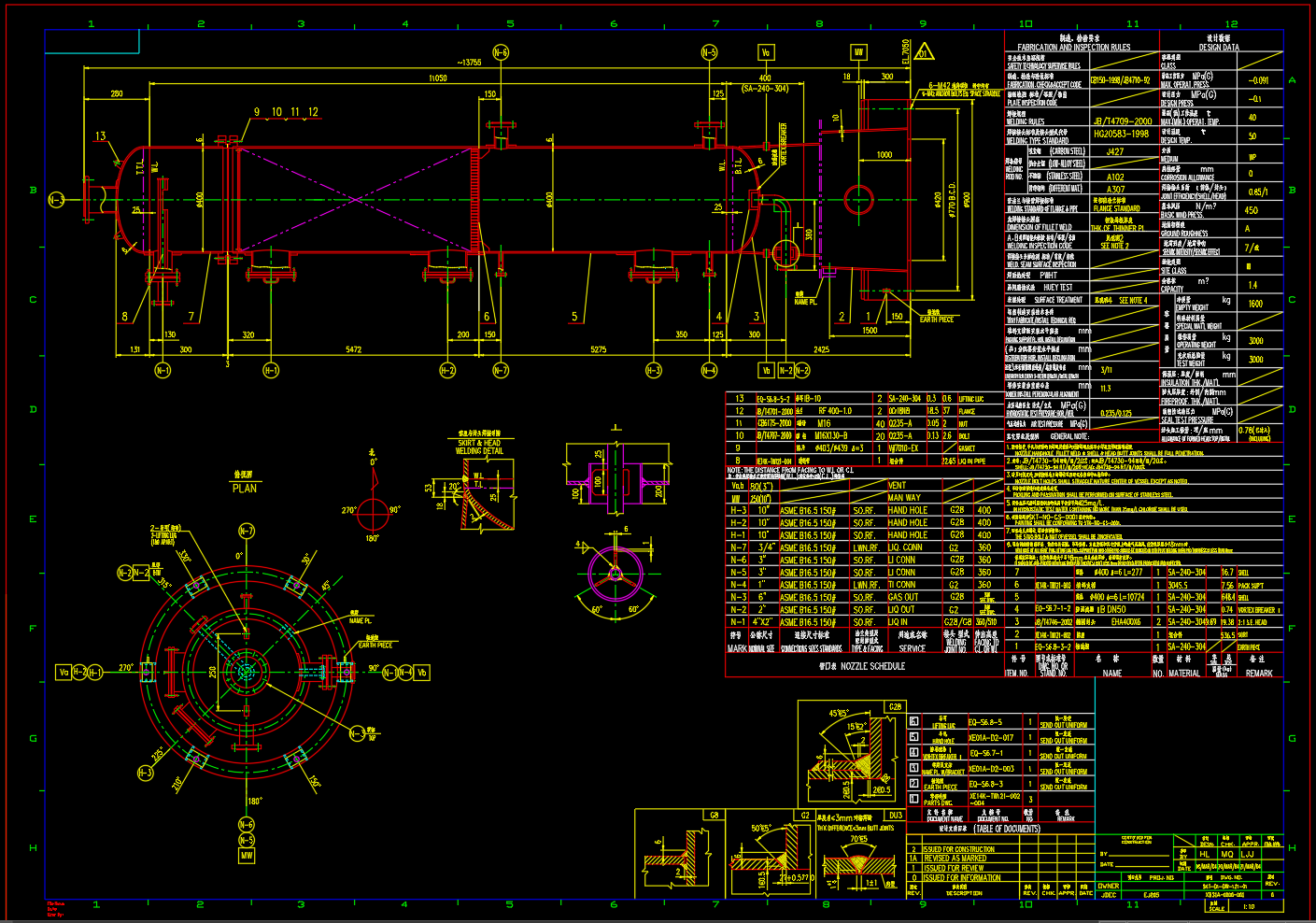This screenshot has height=923, width=1316.
Task: Click empty weight value "1600"
Action: click(1255, 304)
